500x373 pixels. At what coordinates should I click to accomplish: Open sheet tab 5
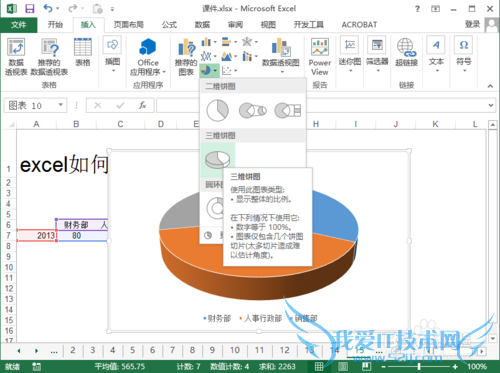tap(133, 350)
